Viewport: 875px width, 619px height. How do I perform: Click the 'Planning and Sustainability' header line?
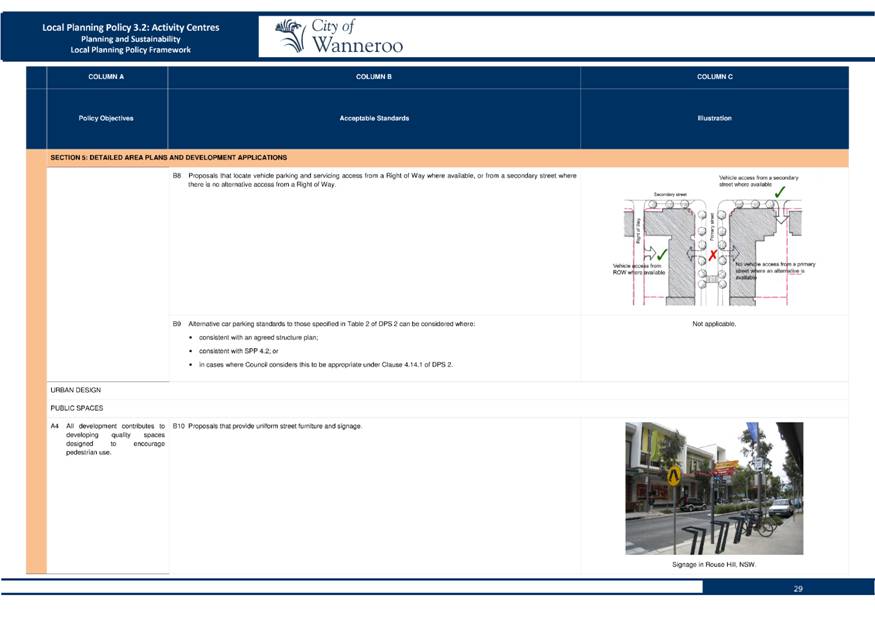[131, 39]
